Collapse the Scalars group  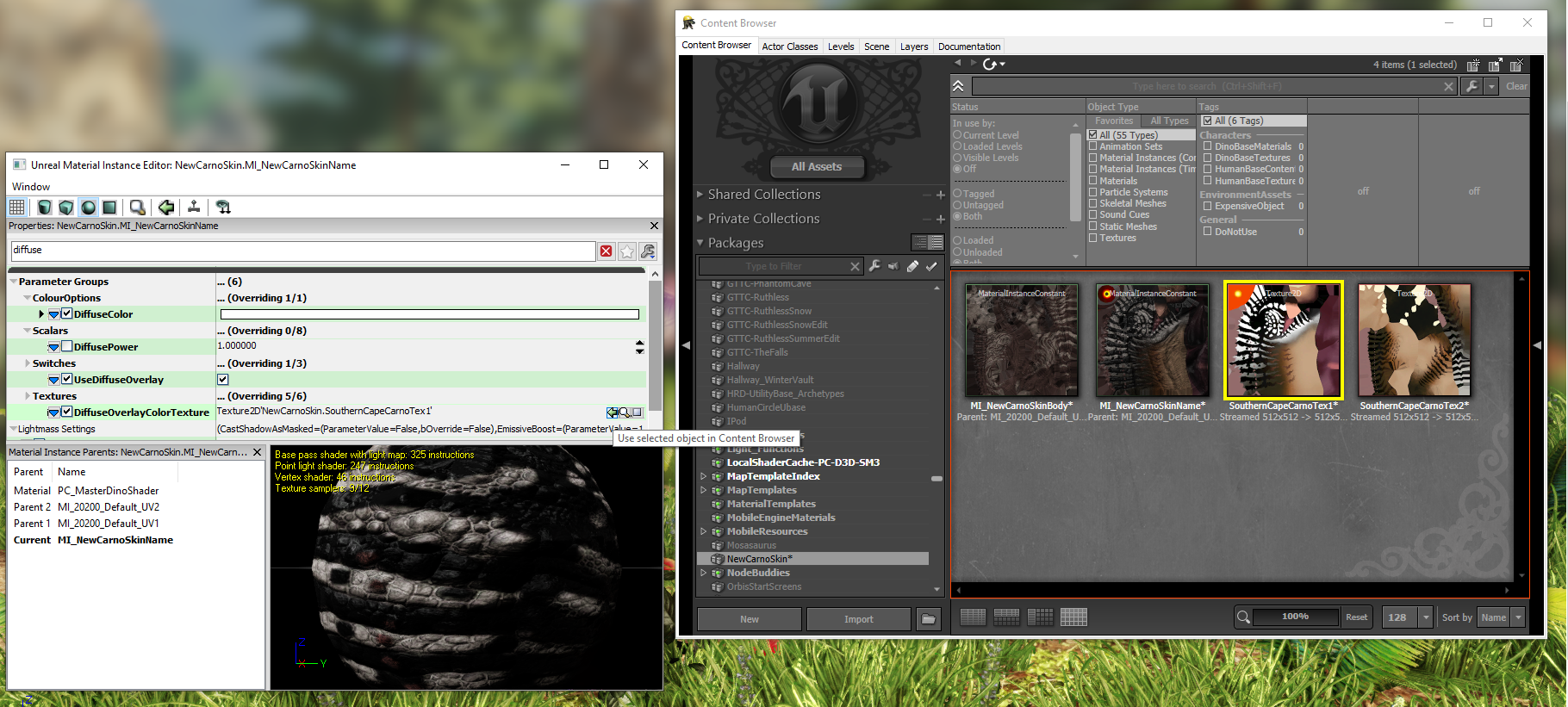[27, 331]
